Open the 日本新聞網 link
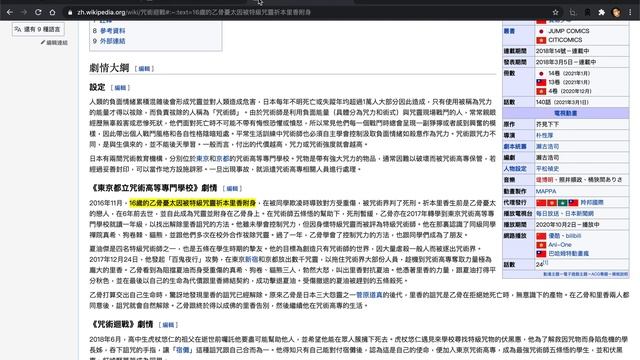The image size is (640, 360). click(x=579, y=213)
